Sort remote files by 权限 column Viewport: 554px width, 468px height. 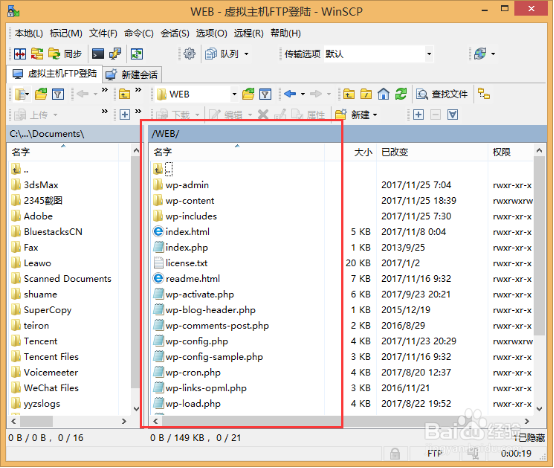[511, 152]
